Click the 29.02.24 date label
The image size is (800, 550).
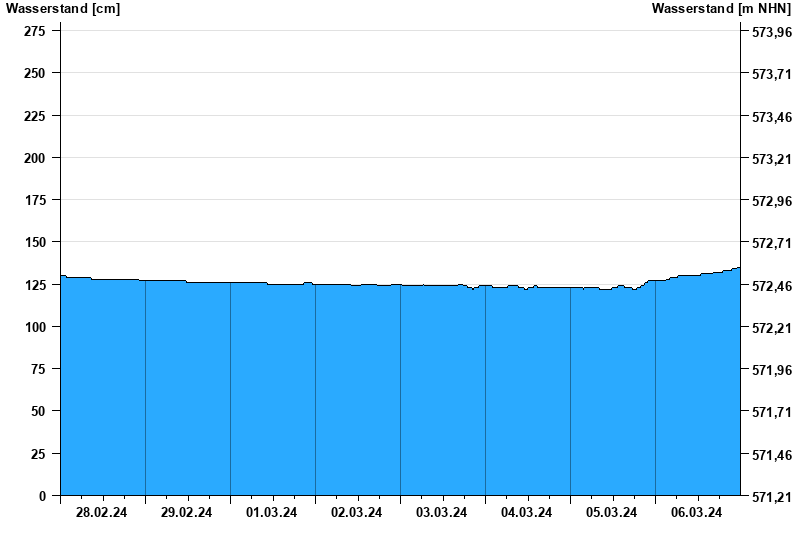187,513
